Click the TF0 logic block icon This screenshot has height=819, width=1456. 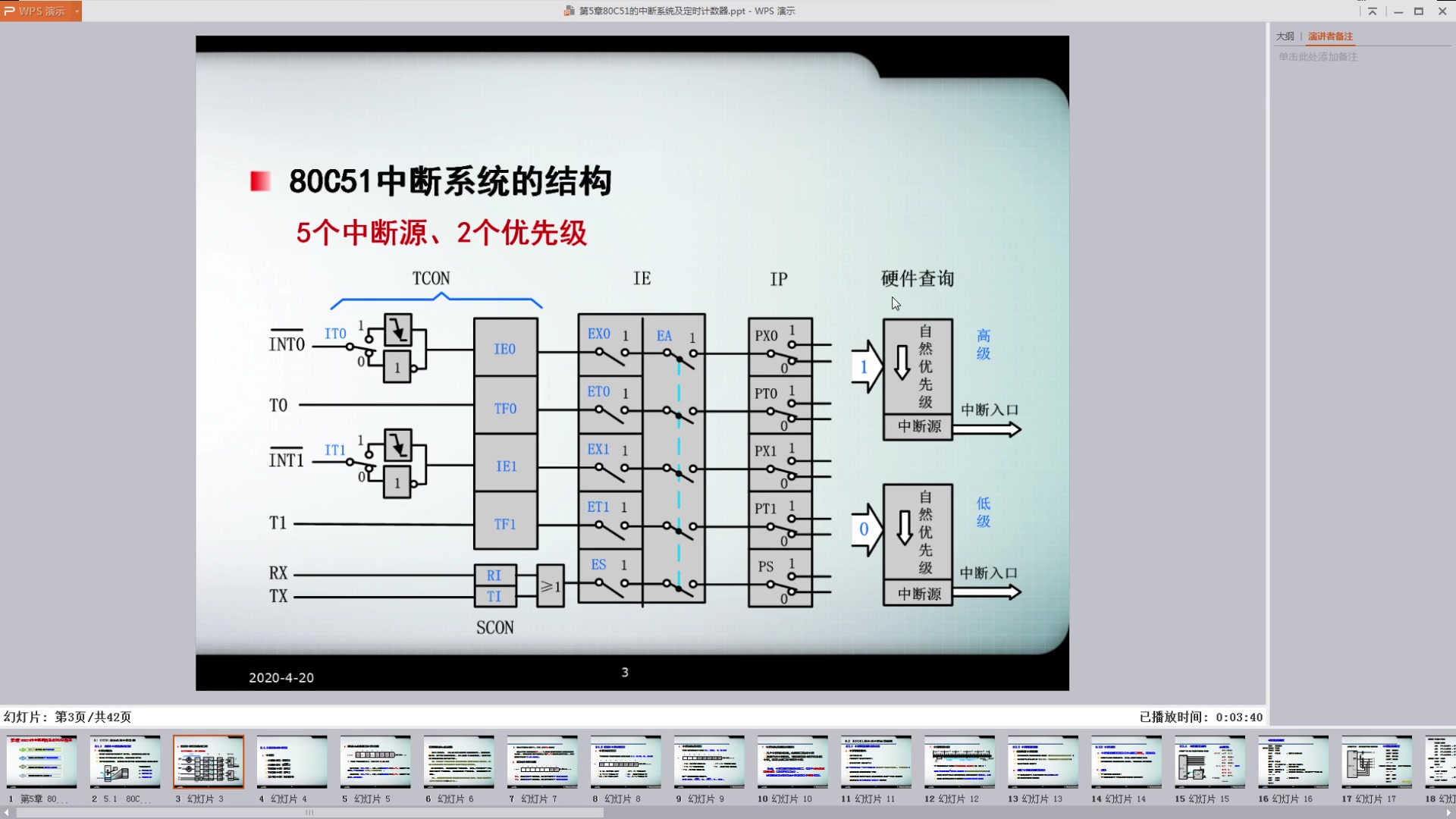coord(504,407)
